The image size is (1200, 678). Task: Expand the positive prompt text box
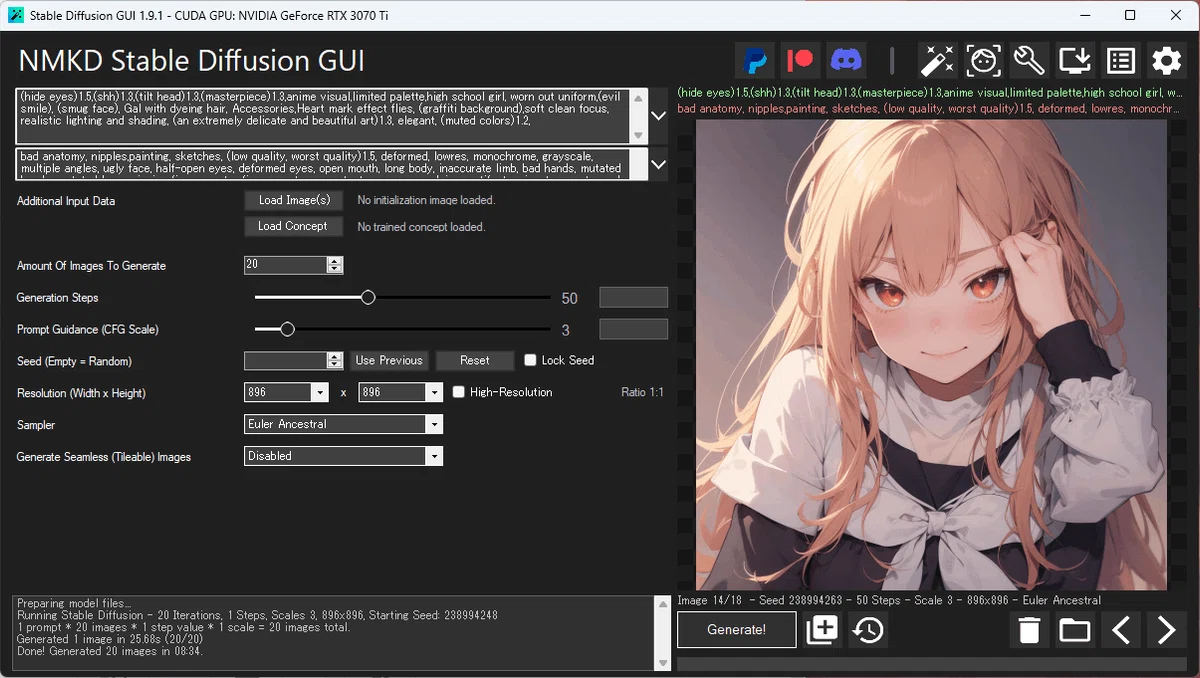(658, 116)
